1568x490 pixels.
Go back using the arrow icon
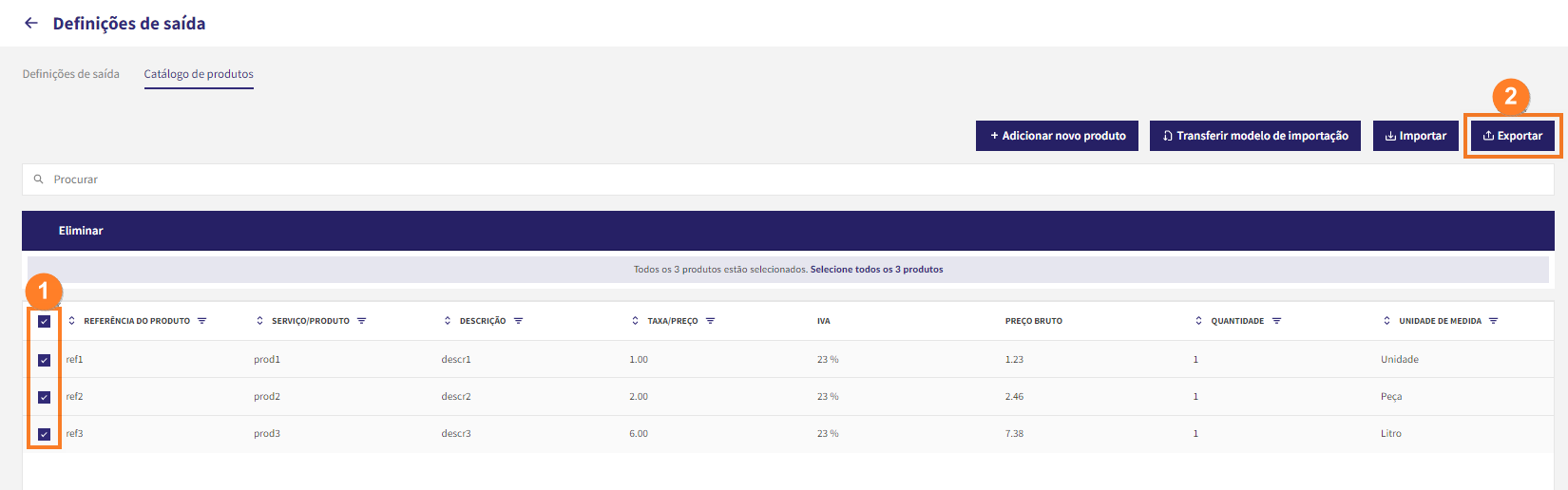31,23
